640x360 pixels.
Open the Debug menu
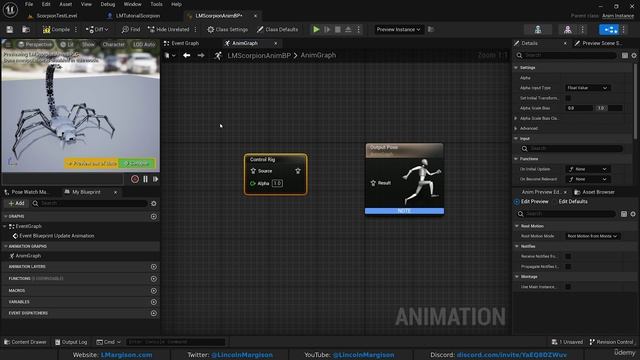(108, 4)
